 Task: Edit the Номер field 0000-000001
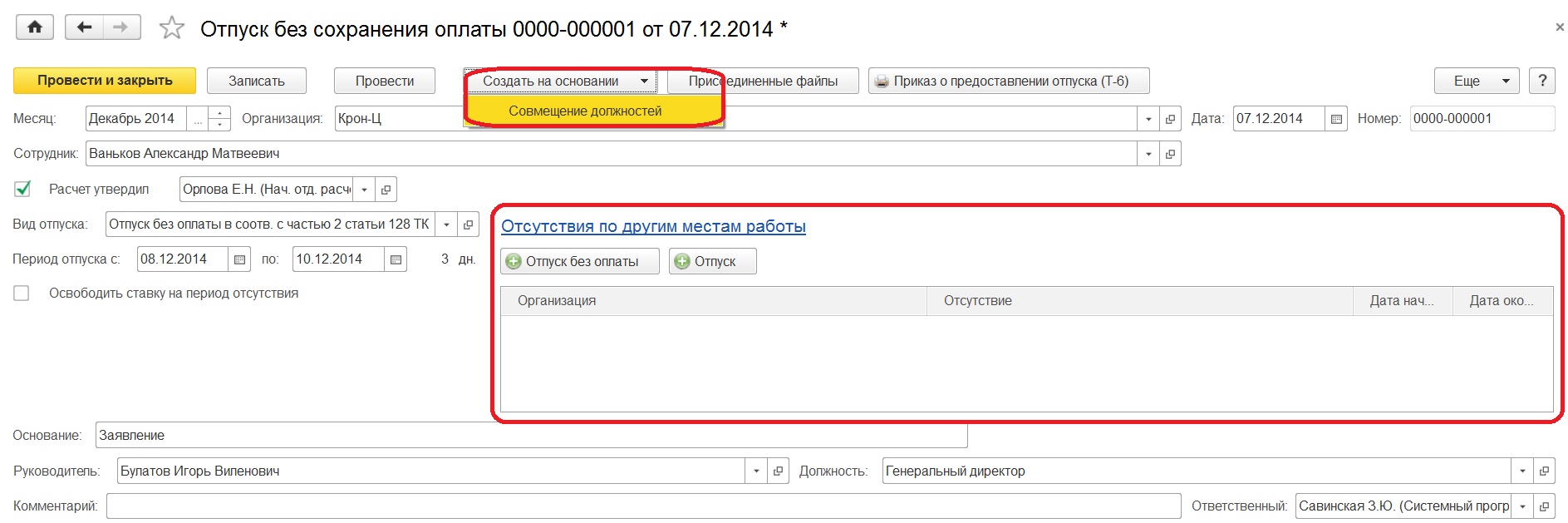click(1482, 119)
